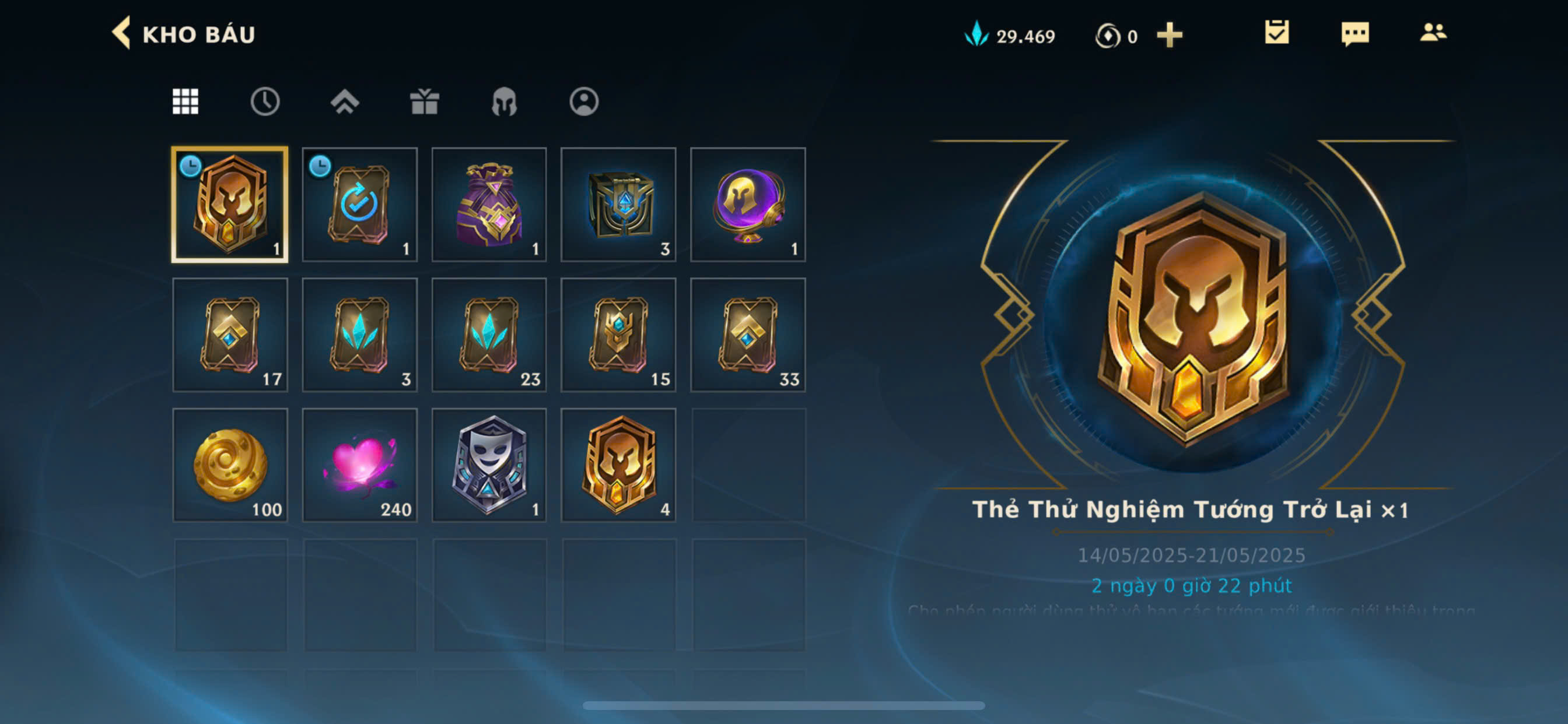Open the double-chevron upgrade filter tab
Image resolution: width=1568 pixels, height=724 pixels.
click(345, 101)
